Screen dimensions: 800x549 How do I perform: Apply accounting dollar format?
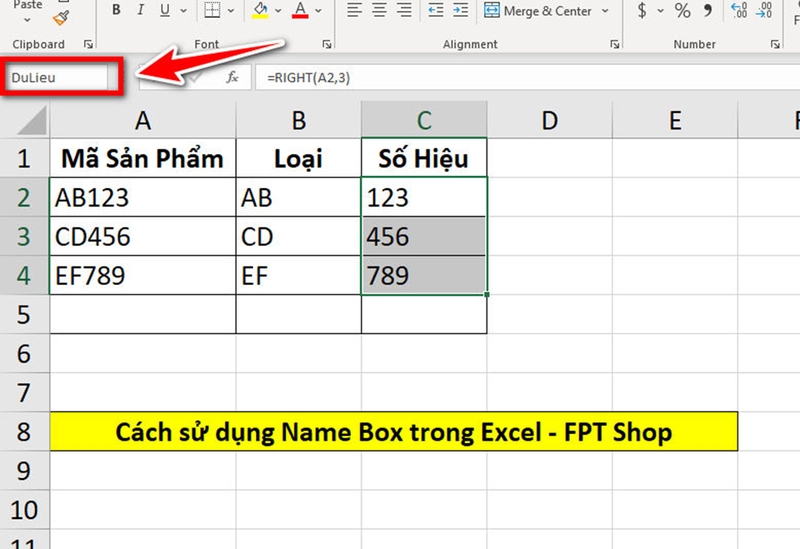[x=642, y=10]
